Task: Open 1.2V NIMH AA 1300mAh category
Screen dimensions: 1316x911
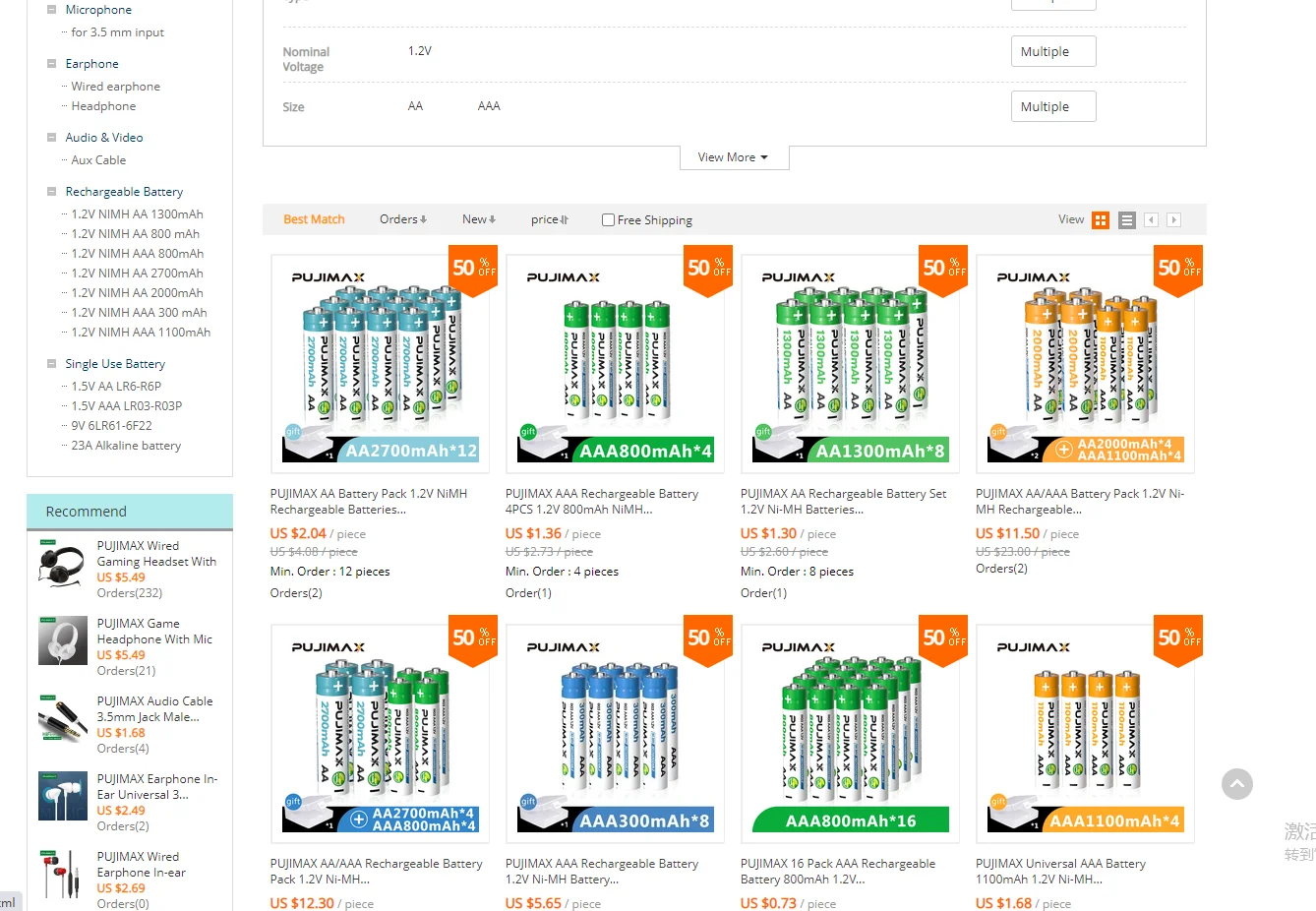Action: tap(137, 214)
